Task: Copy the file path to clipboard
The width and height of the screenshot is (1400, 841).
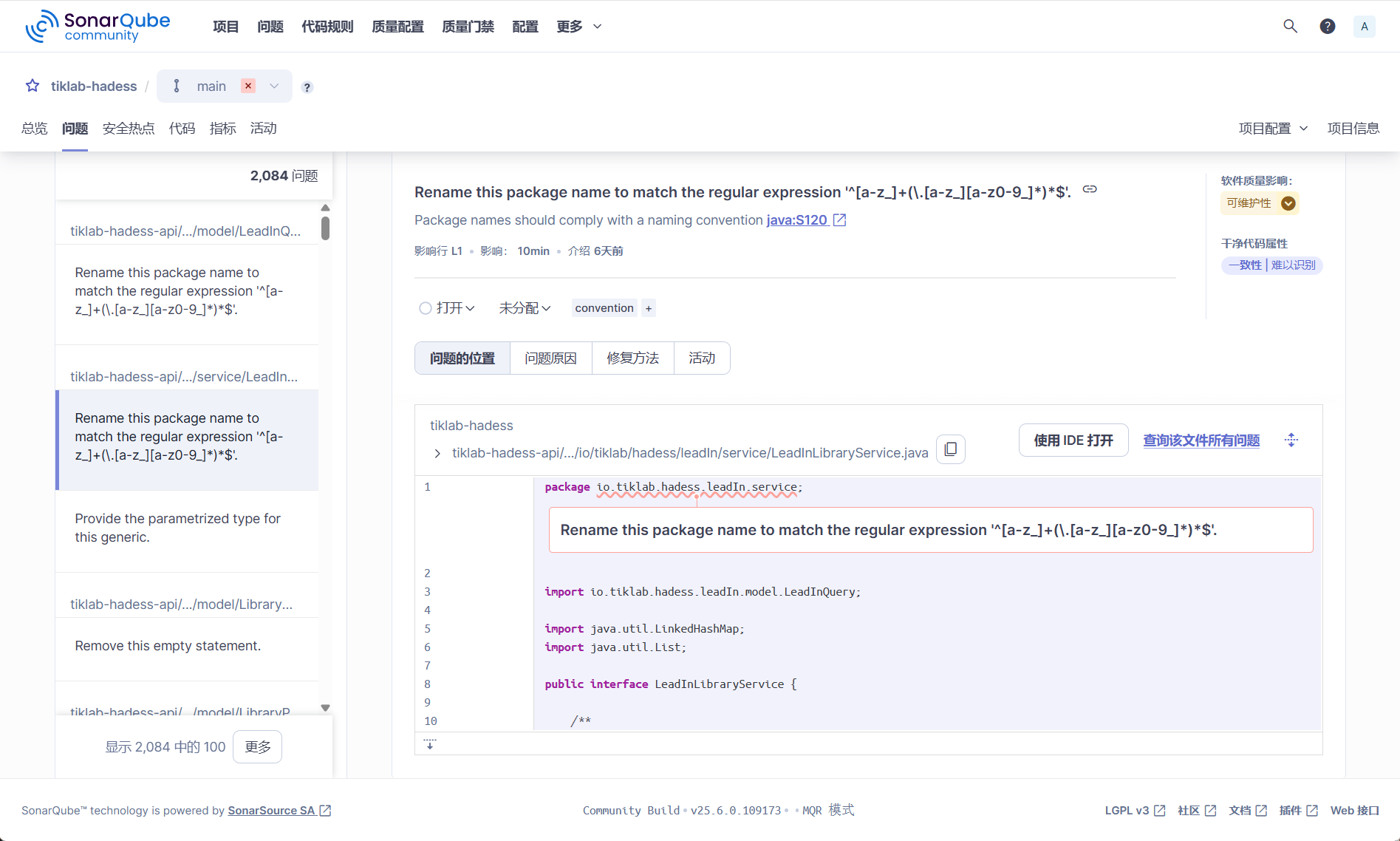Action: coord(951,449)
